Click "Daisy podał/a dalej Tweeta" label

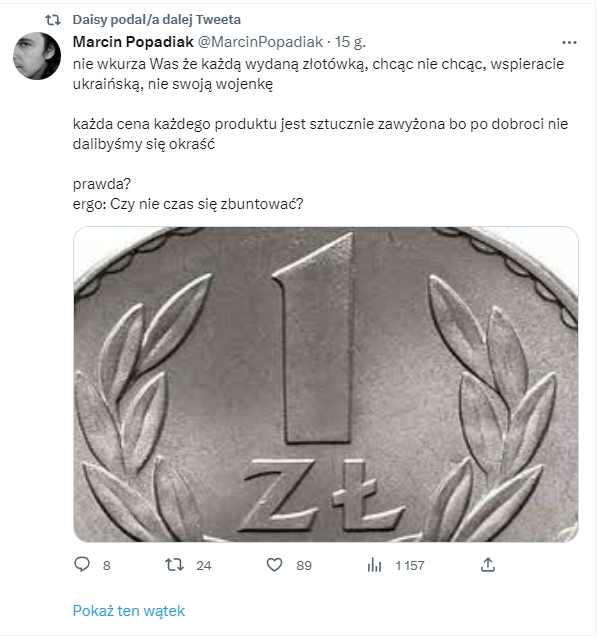pos(157,20)
